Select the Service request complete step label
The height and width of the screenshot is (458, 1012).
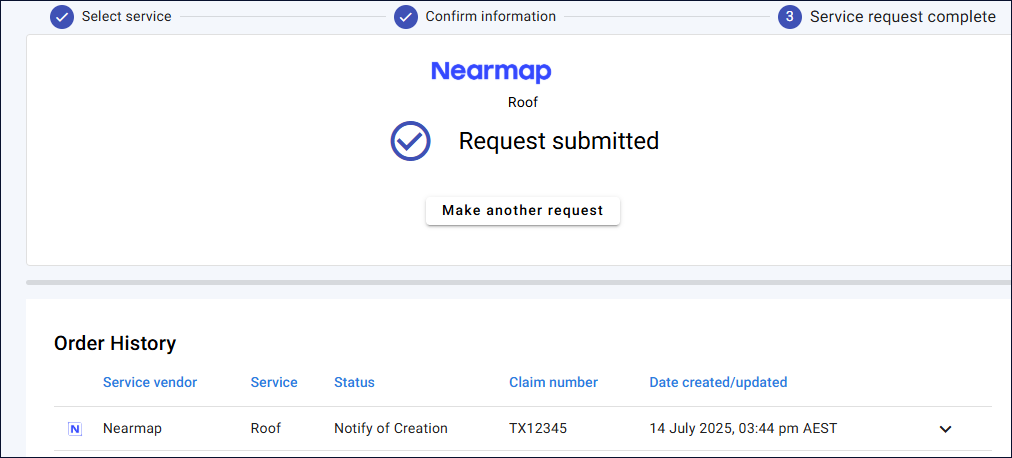(x=903, y=17)
